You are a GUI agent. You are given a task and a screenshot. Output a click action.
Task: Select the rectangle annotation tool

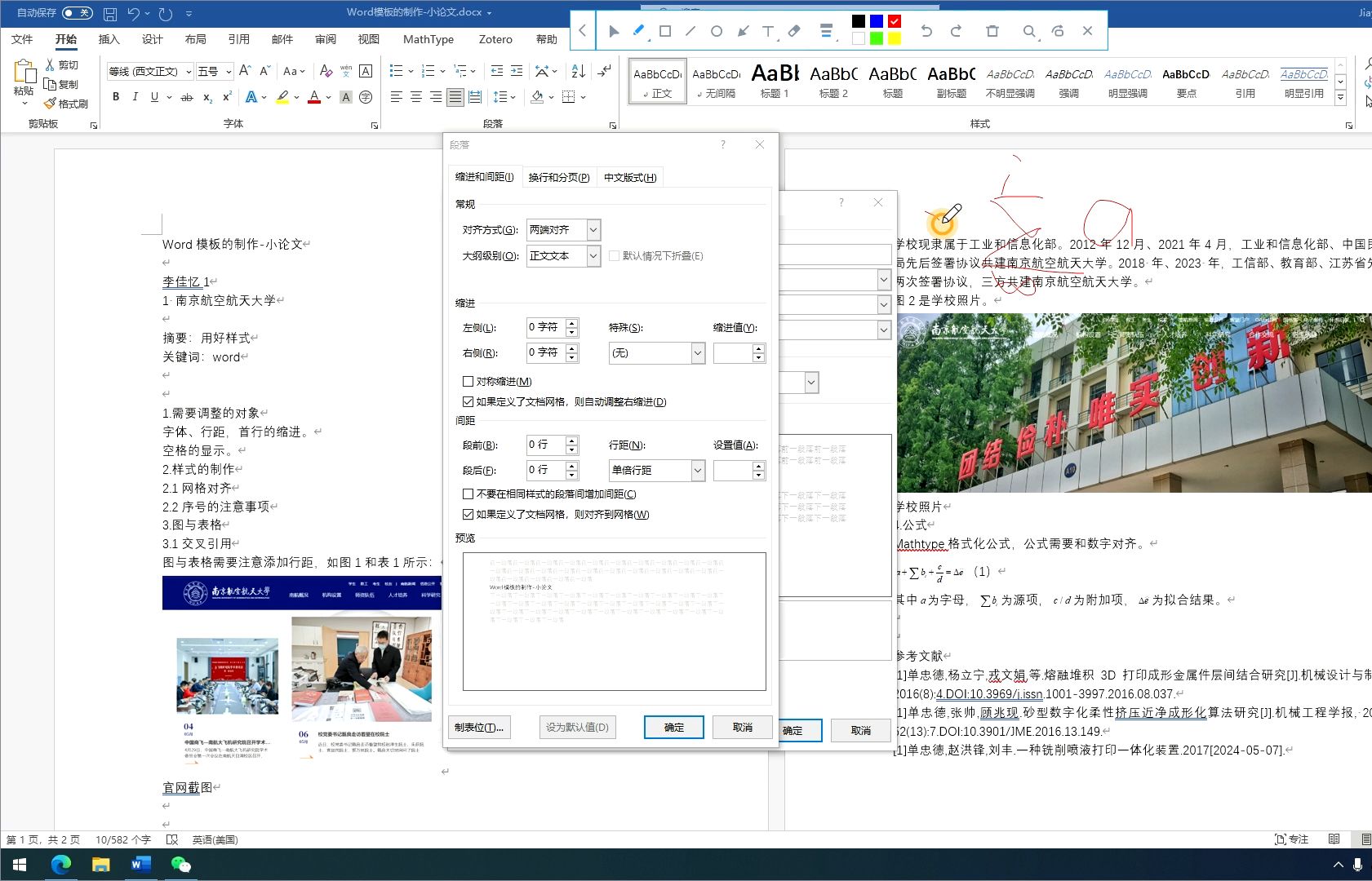[x=664, y=31]
